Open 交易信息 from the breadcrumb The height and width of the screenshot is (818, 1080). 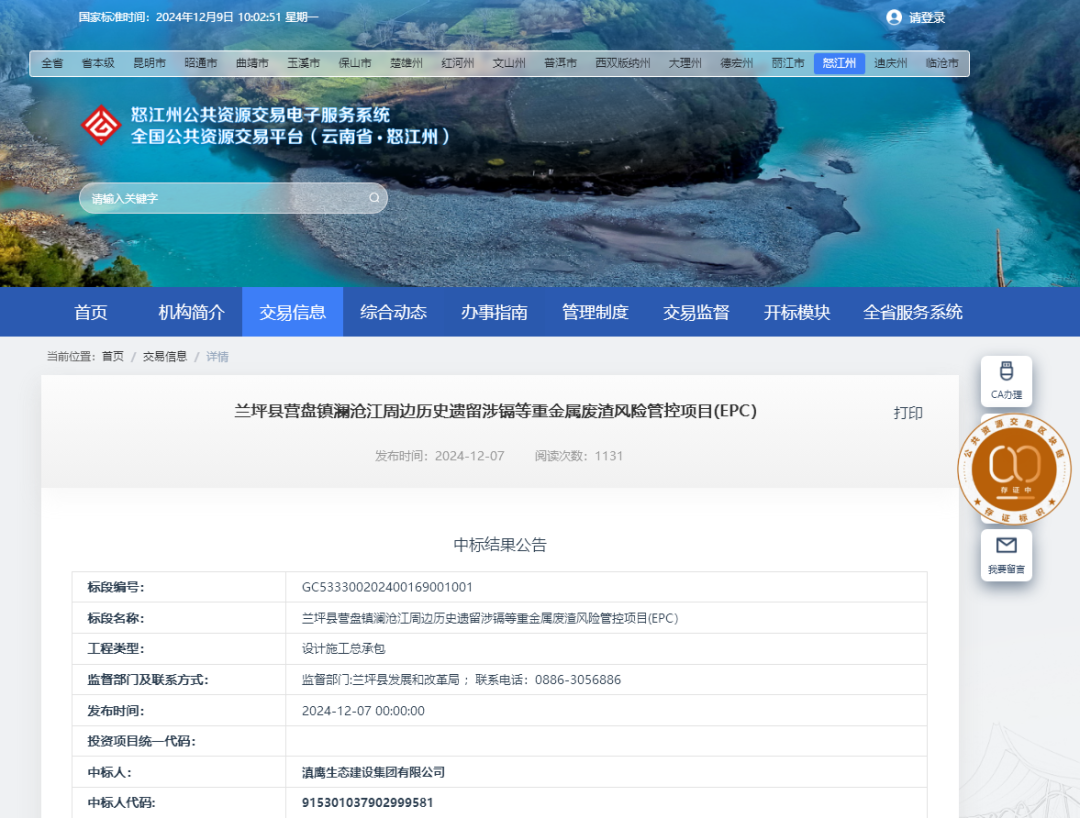click(163, 355)
